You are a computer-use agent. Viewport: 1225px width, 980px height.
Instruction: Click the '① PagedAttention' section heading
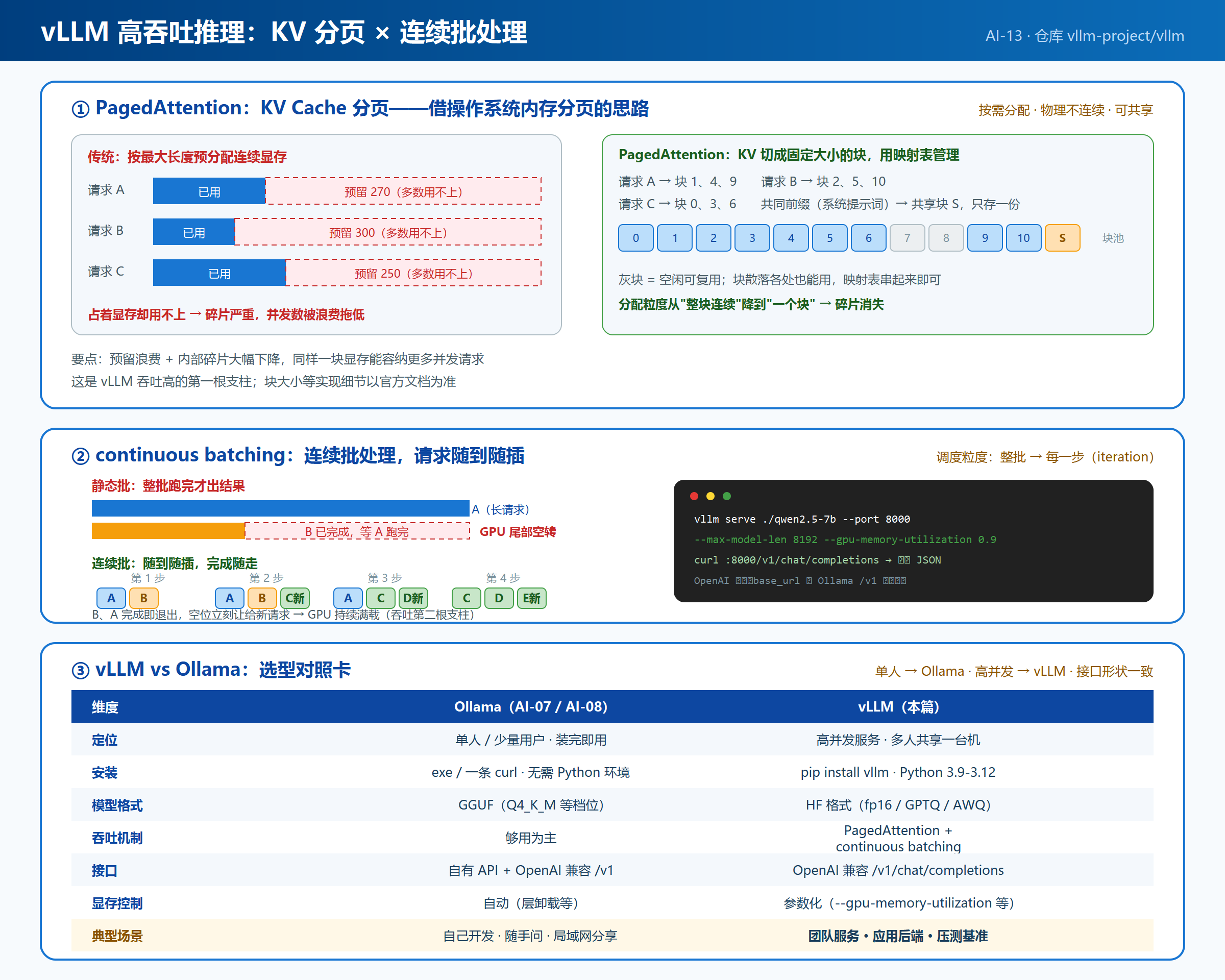point(360,108)
